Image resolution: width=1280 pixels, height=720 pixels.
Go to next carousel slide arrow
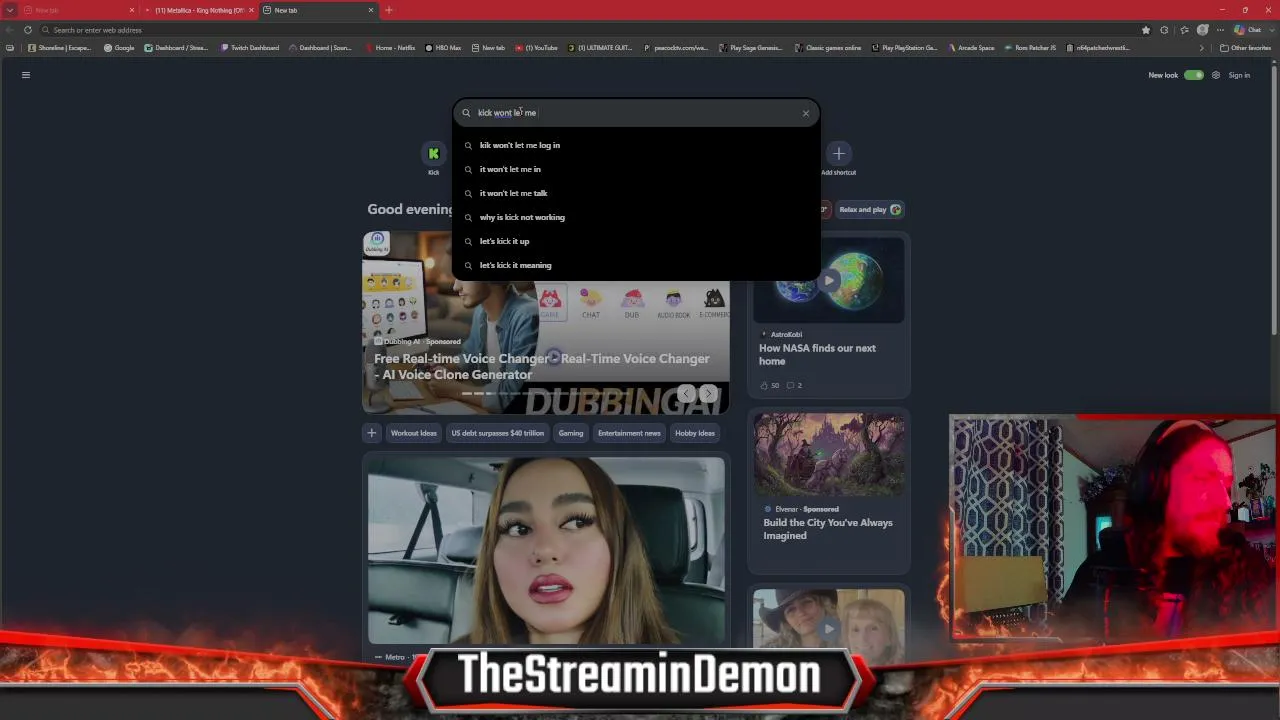click(x=708, y=394)
